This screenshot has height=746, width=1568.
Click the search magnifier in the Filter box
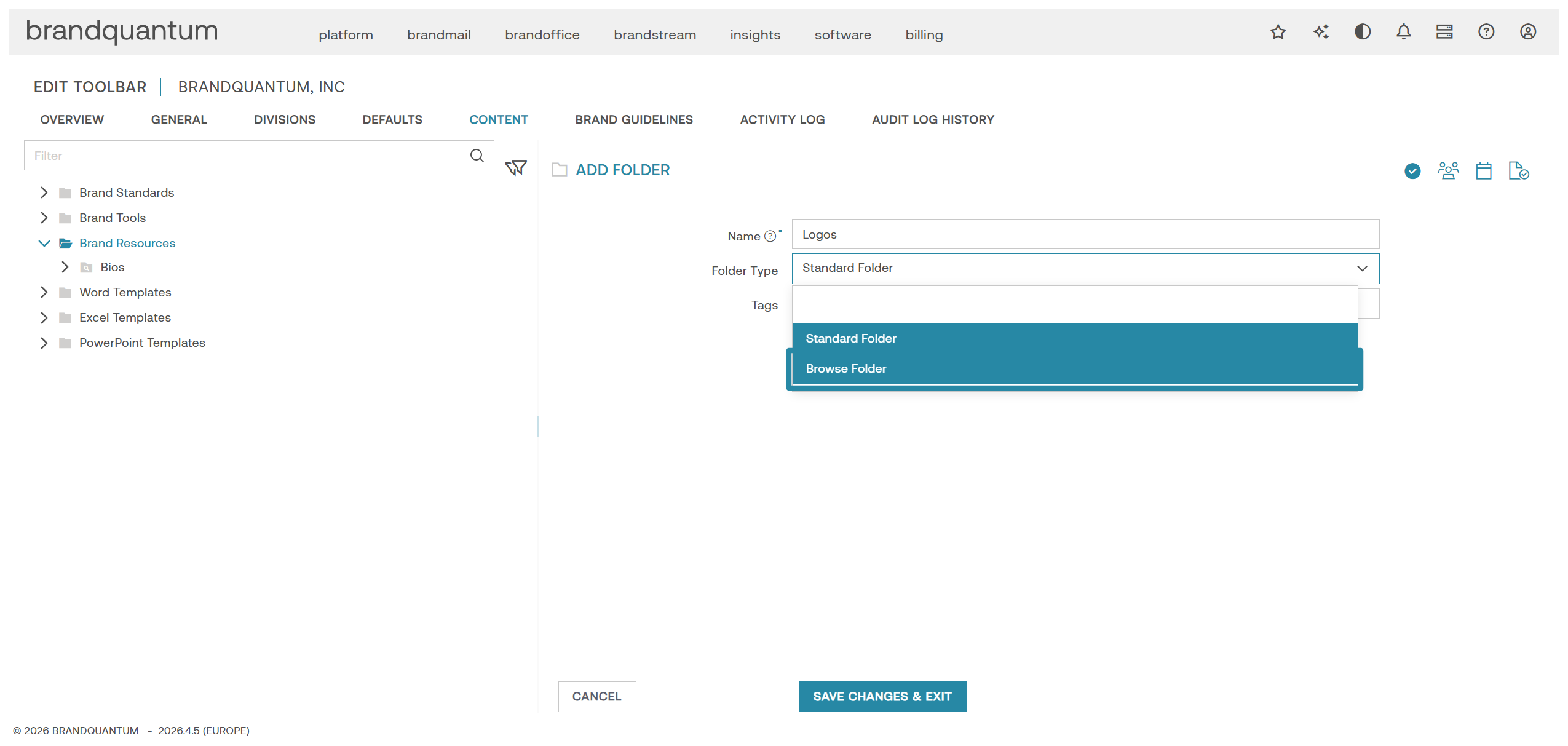(477, 156)
